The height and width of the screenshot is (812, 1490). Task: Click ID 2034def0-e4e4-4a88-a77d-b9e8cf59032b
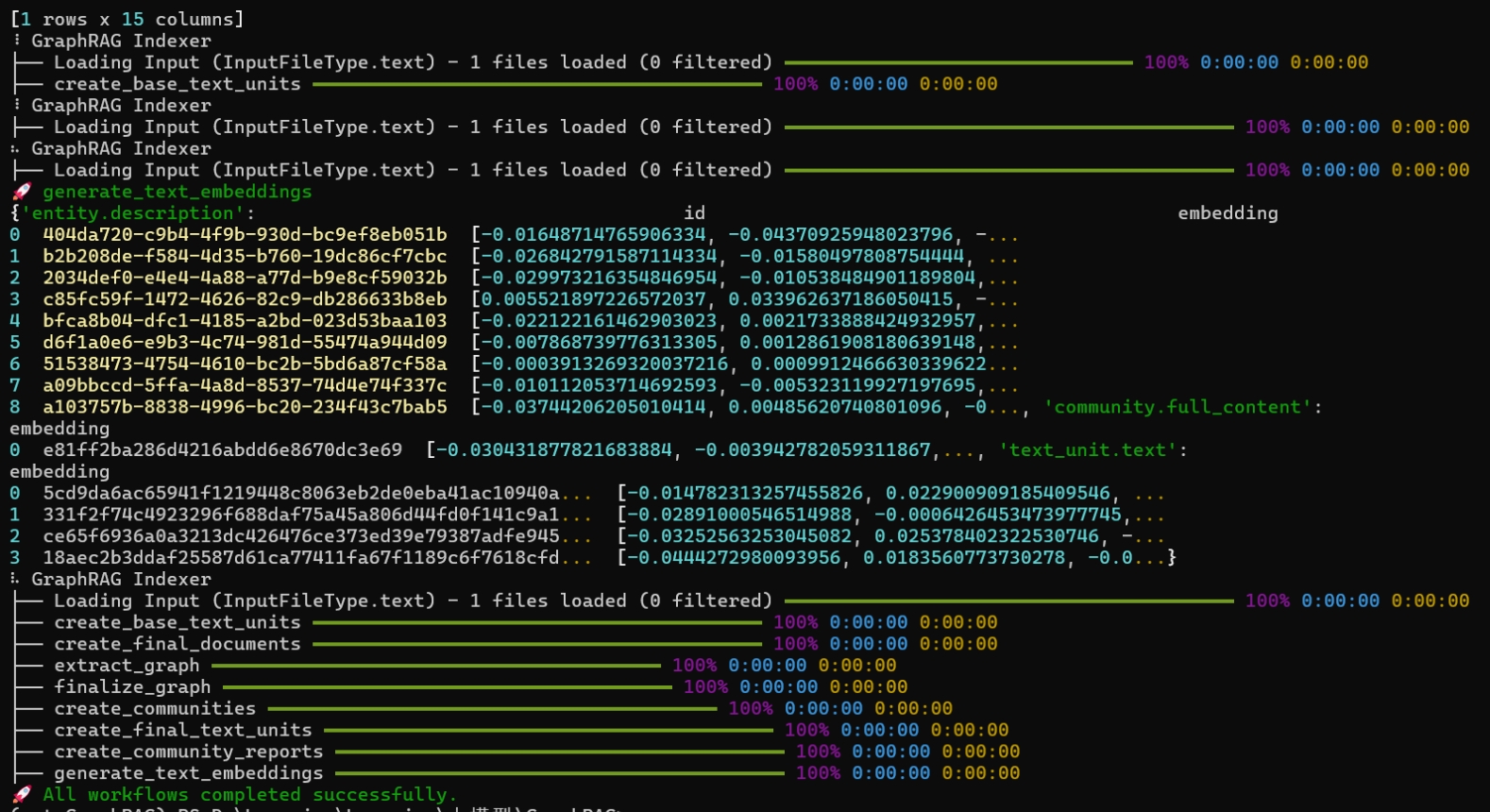tap(245, 278)
